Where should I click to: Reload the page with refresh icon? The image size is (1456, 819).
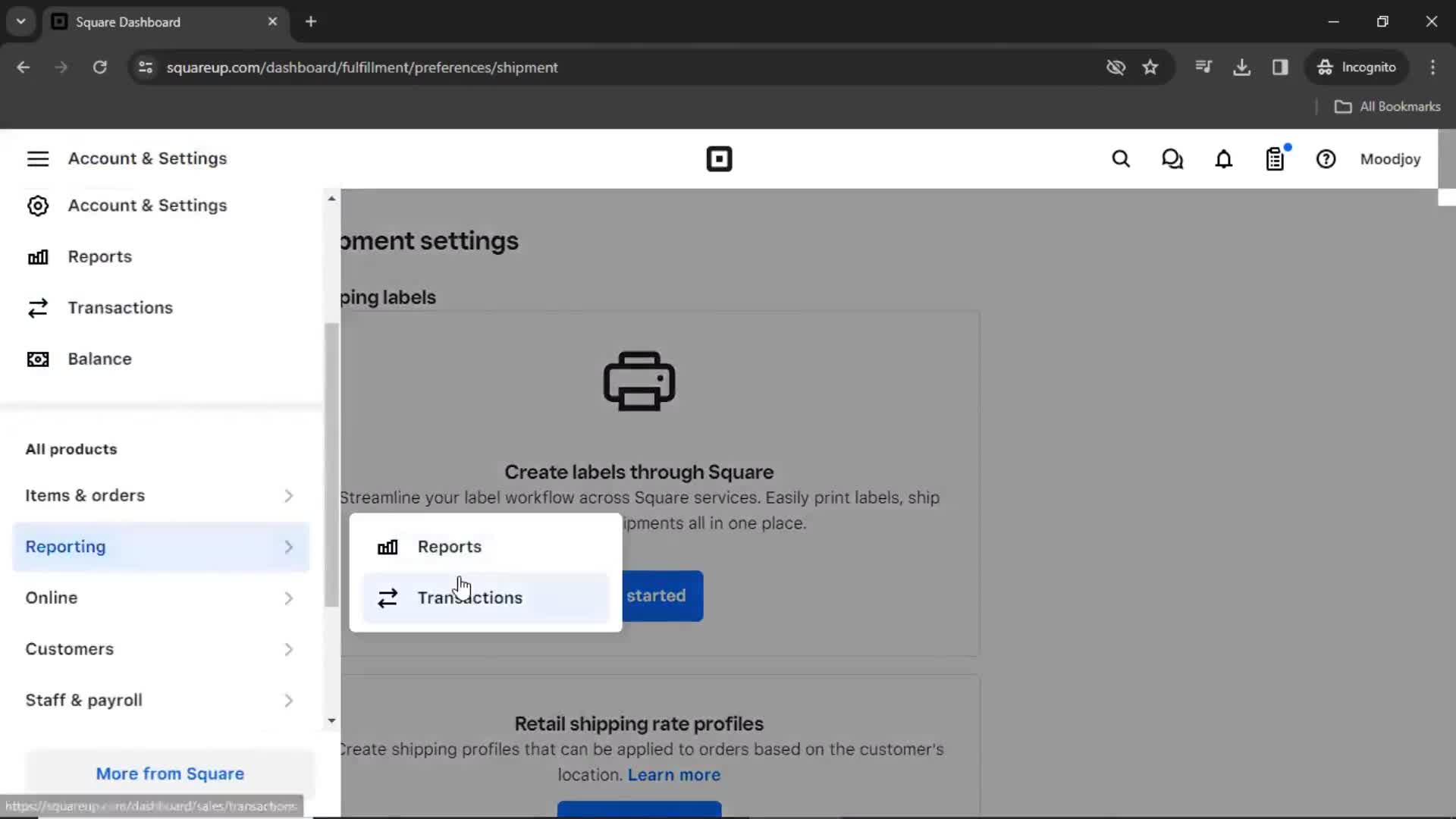coord(100,67)
